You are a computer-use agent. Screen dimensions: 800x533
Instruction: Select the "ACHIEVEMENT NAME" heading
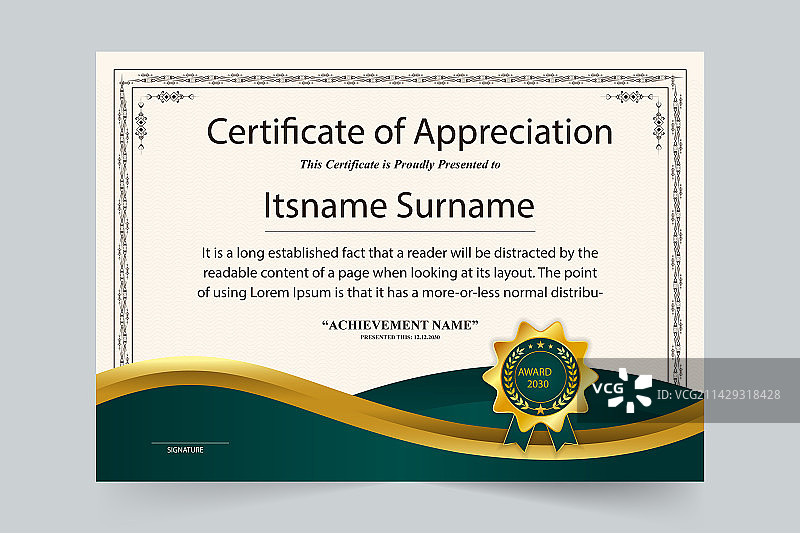400,325
